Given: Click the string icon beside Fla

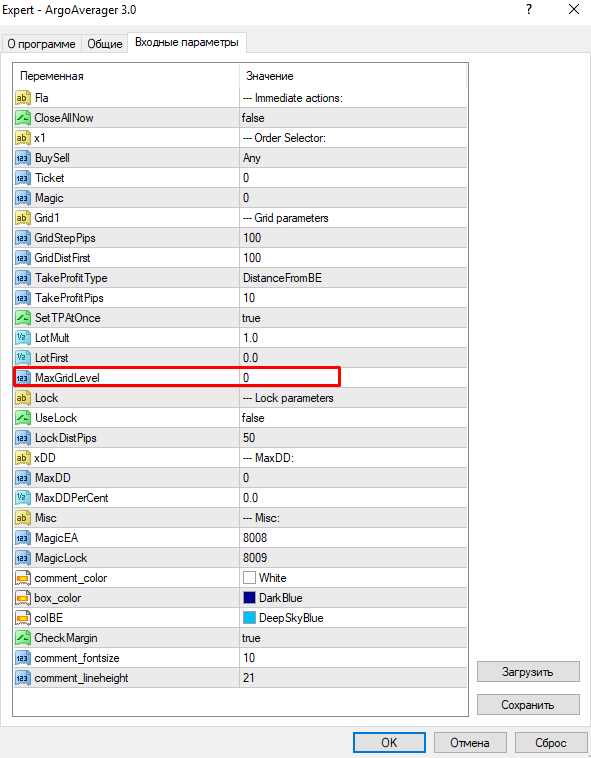Looking at the screenshot, I should (22, 98).
